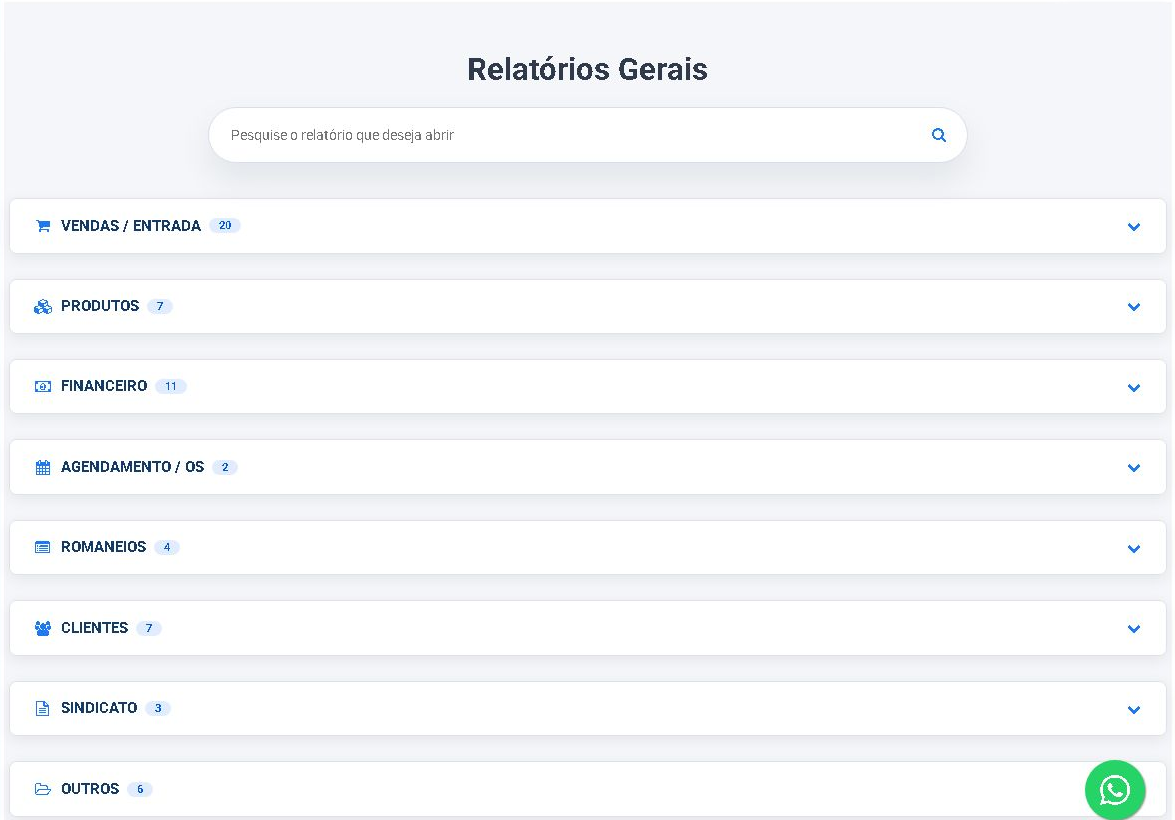Expand the Romaneios chevron arrow
Screen dimensions: 1175x820
click(x=1134, y=549)
